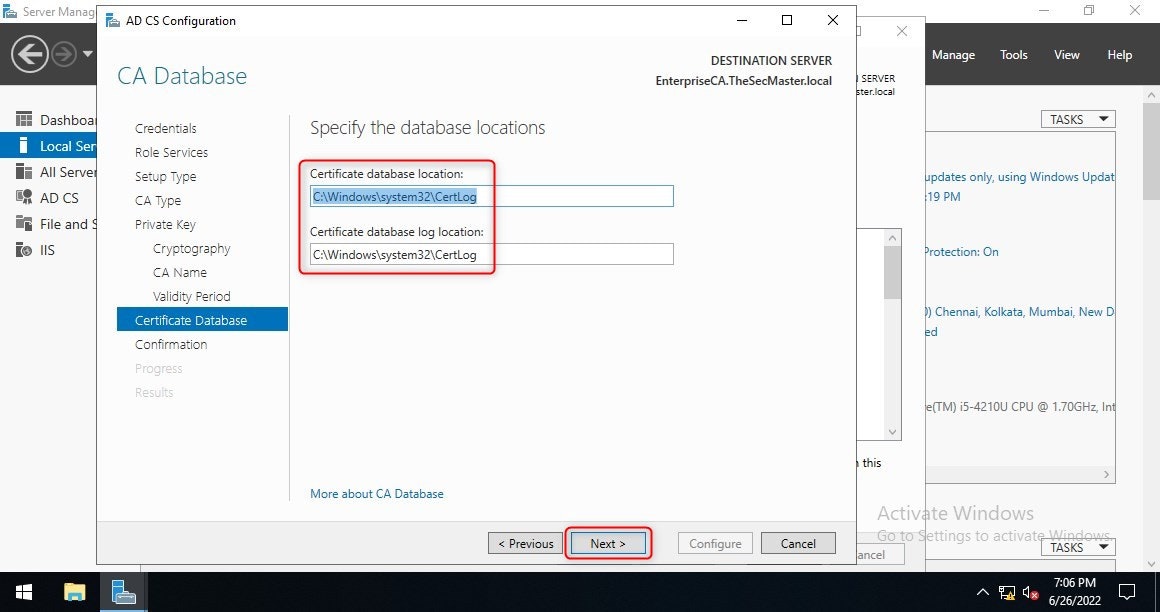Click the Server Manager forward arrow button
Image resolution: width=1160 pixels, height=612 pixels.
click(x=64, y=54)
